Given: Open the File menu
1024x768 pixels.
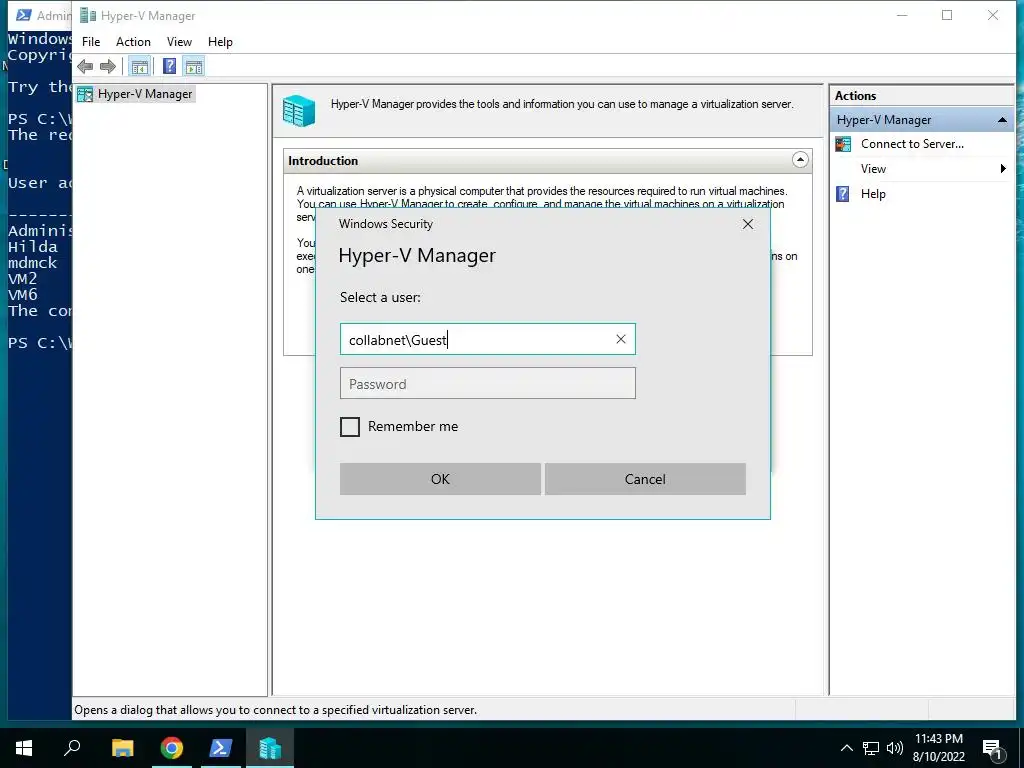Looking at the screenshot, I should click(x=91, y=42).
